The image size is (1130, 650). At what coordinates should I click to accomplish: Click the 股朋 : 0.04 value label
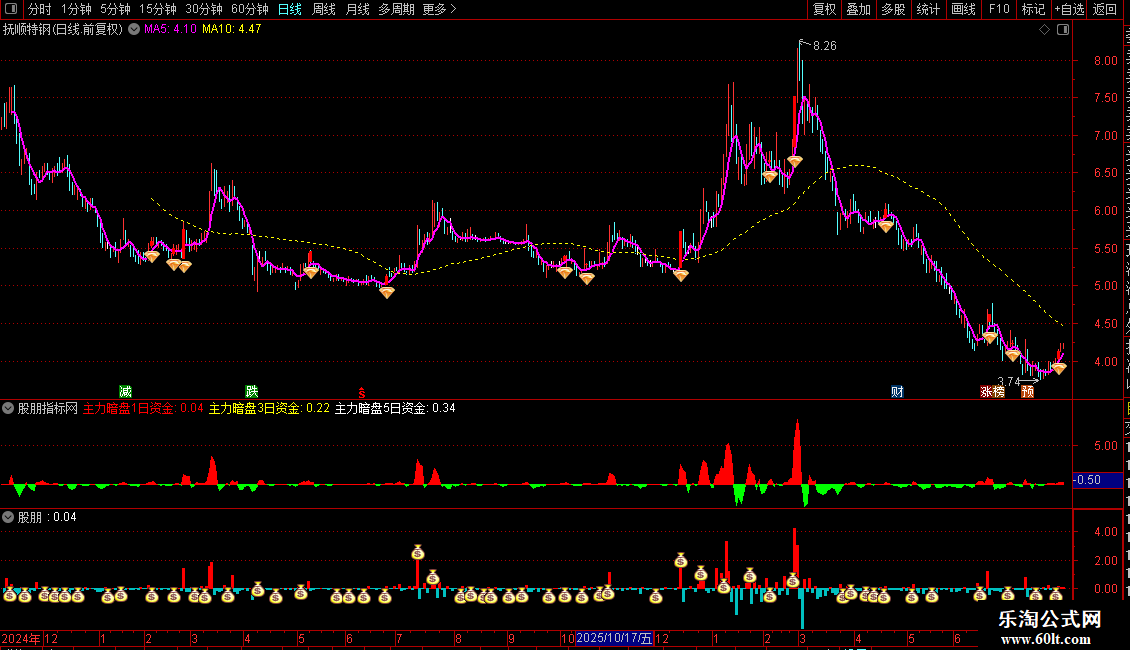pyautogui.click(x=47, y=517)
